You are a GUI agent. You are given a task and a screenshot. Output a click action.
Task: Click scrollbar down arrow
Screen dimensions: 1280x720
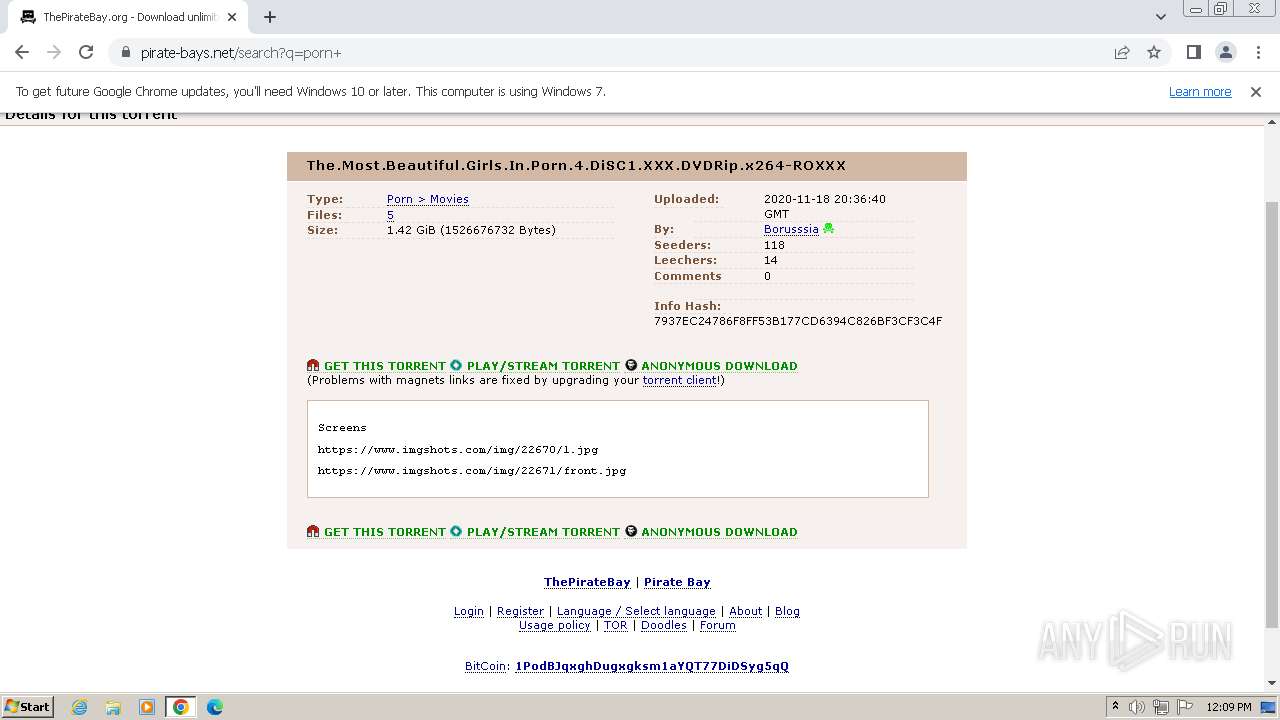tap(1271, 683)
